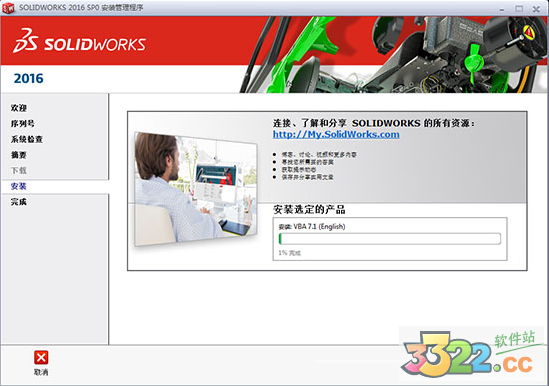Go to the 完成 step

(x=19, y=202)
